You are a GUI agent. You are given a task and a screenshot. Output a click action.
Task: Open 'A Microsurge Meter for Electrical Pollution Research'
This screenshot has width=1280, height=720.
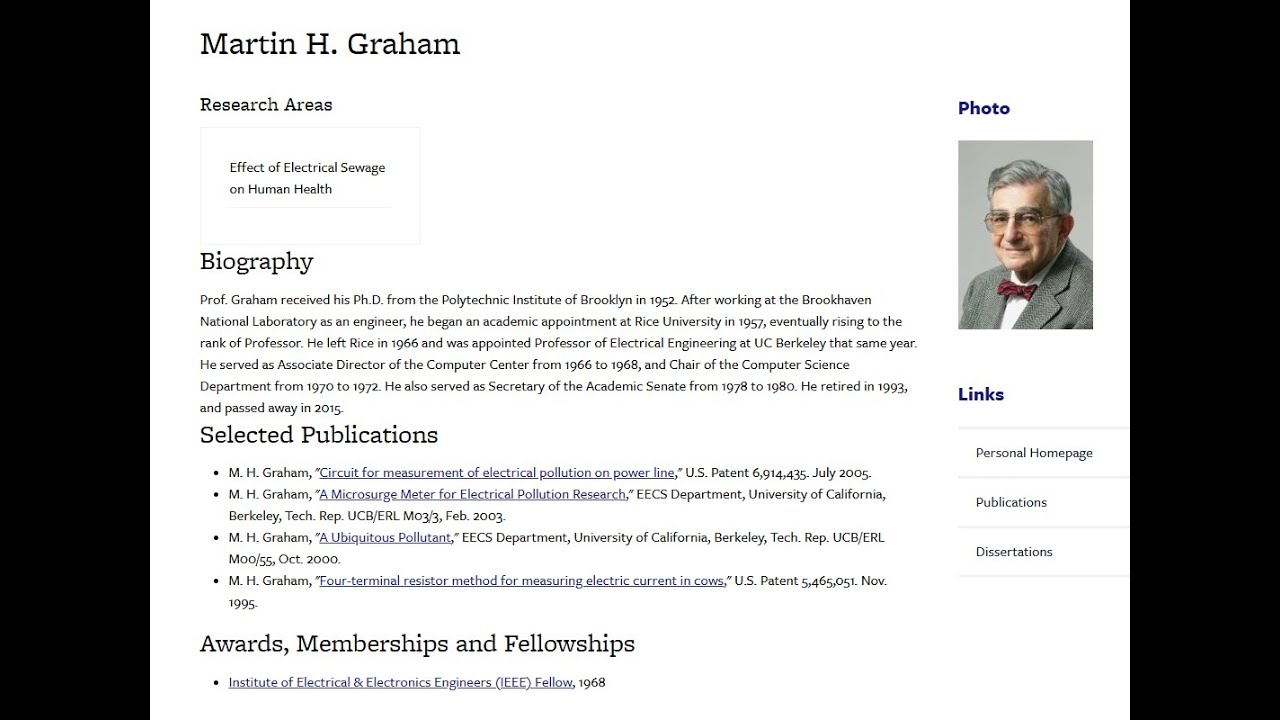click(x=472, y=494)
